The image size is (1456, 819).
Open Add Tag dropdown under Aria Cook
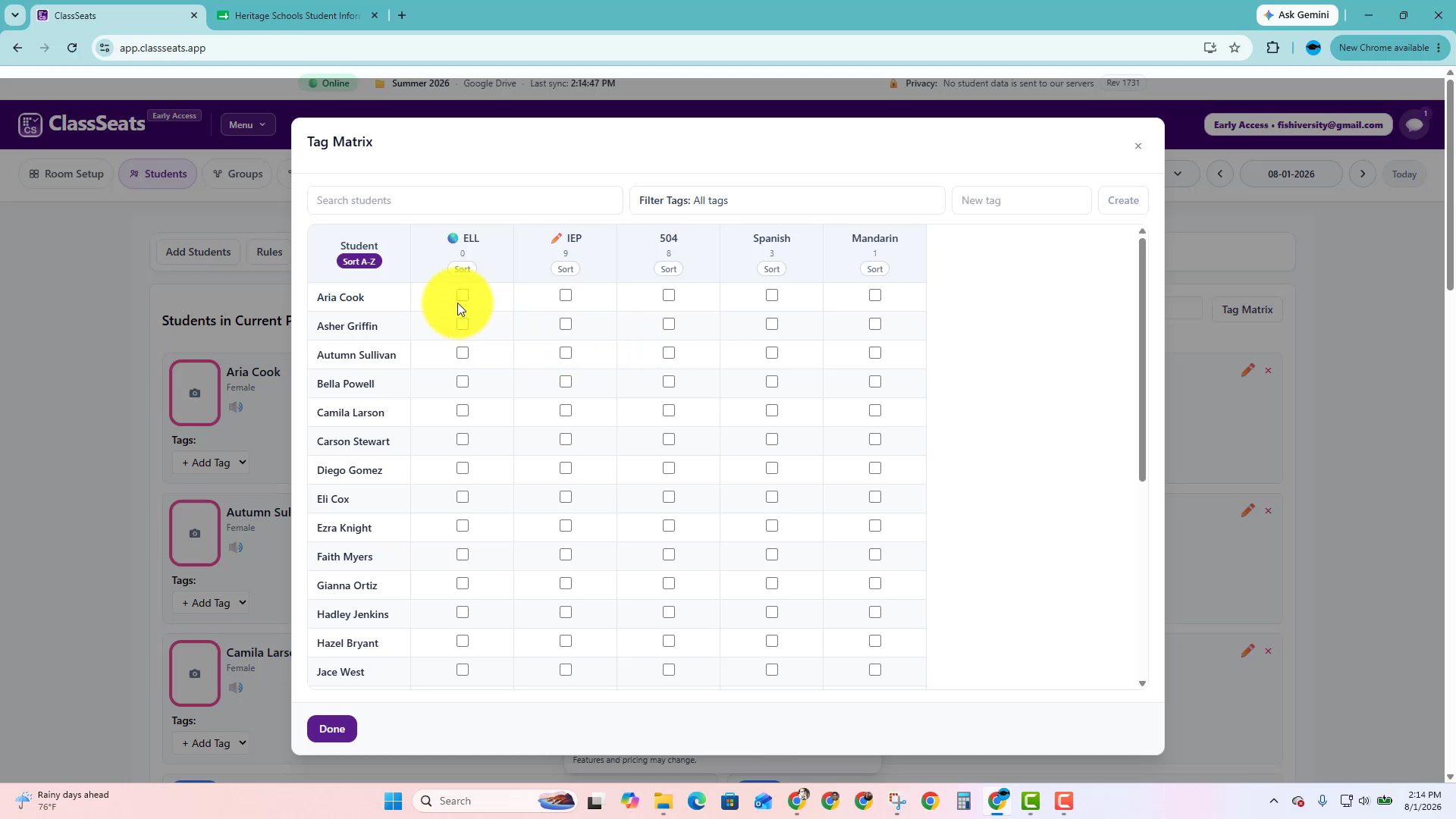(212, 463)
